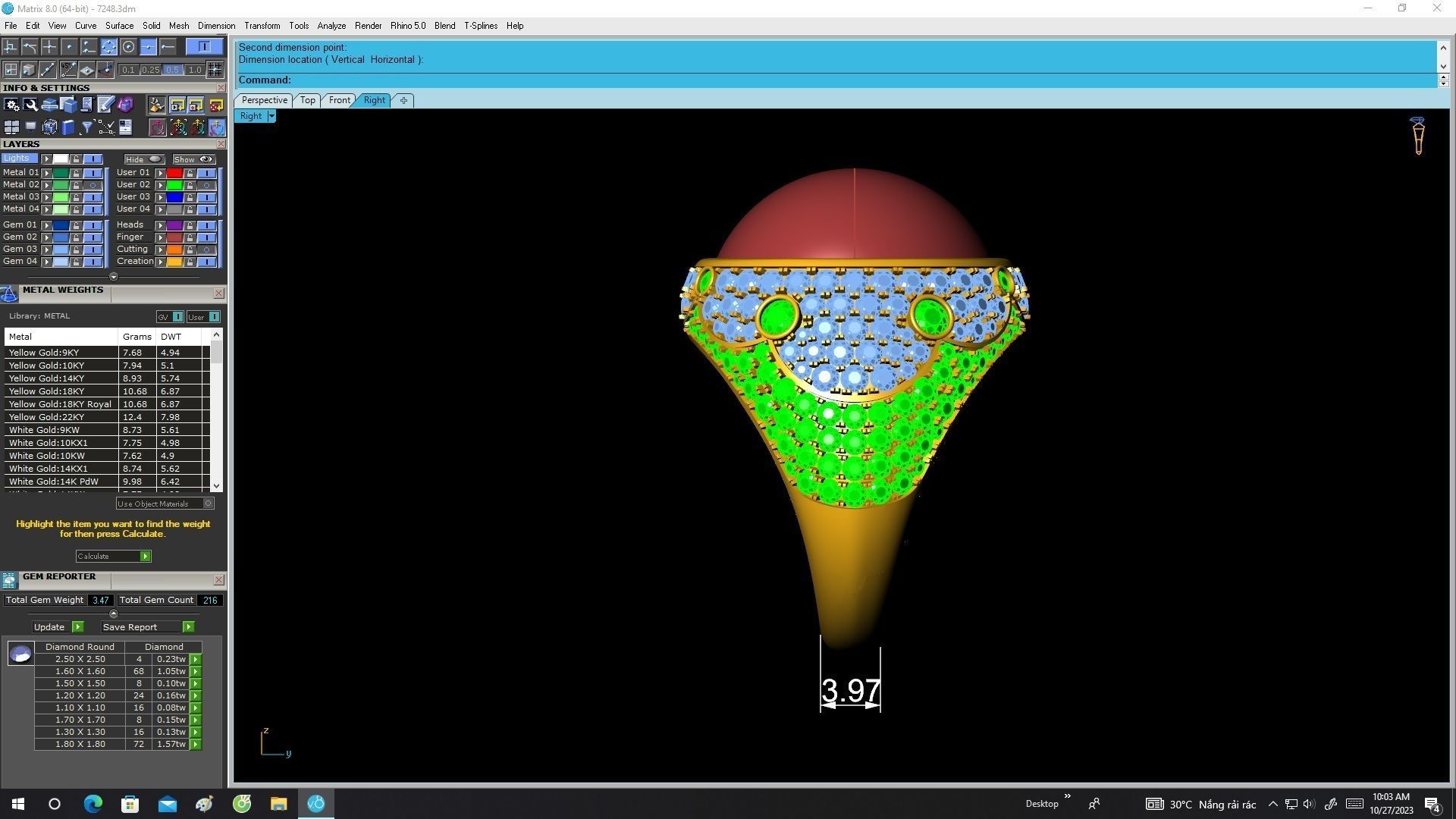Expand the 1.60 X 1.60 diamond row arrow

point(196,672)
